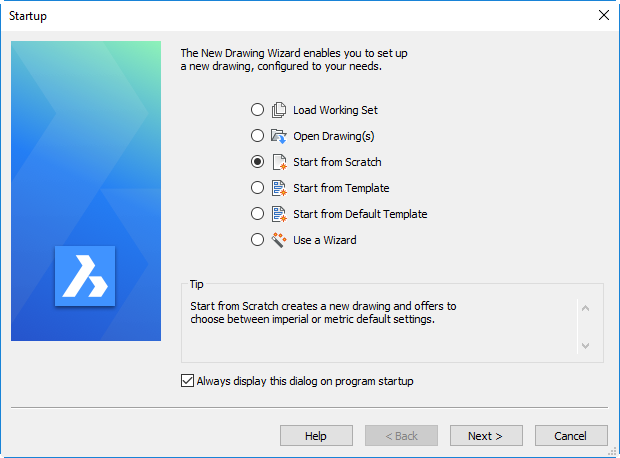This screenshot has height=458, width=620.
Task: Close the Startup window with X
Action: (604, 15)
